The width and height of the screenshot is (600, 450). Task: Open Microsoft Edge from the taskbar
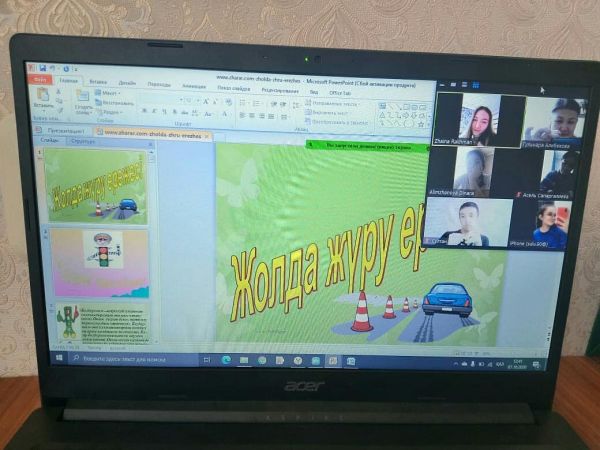click(225, 359)
